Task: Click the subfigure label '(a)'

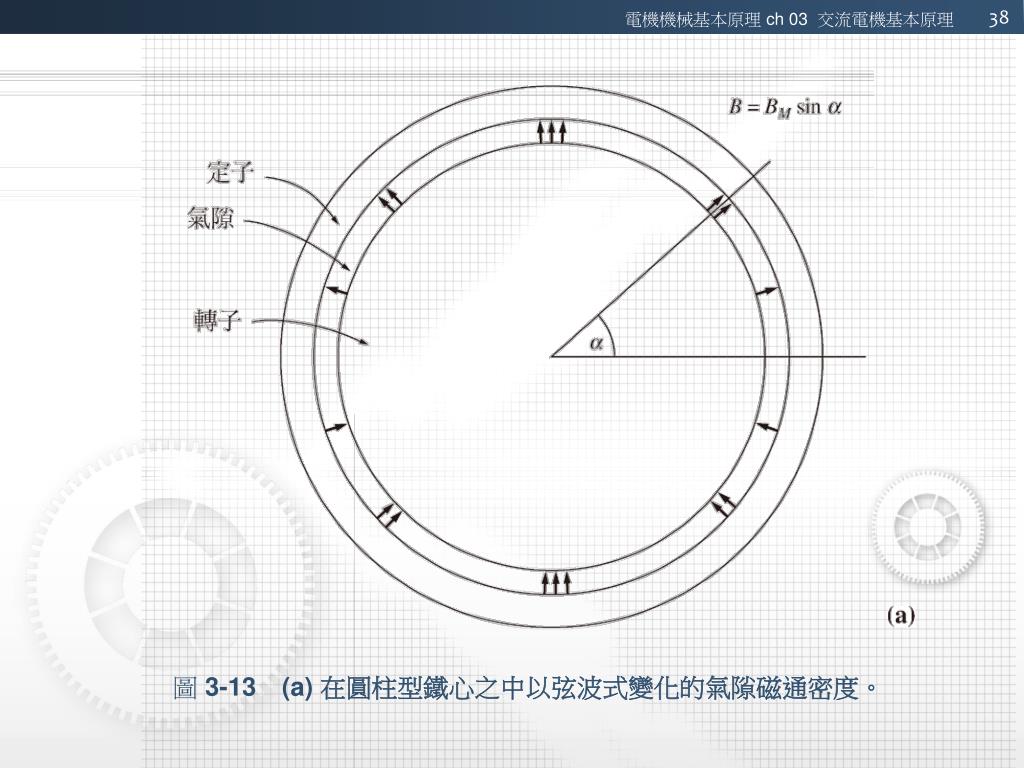Action: point(901,615)
